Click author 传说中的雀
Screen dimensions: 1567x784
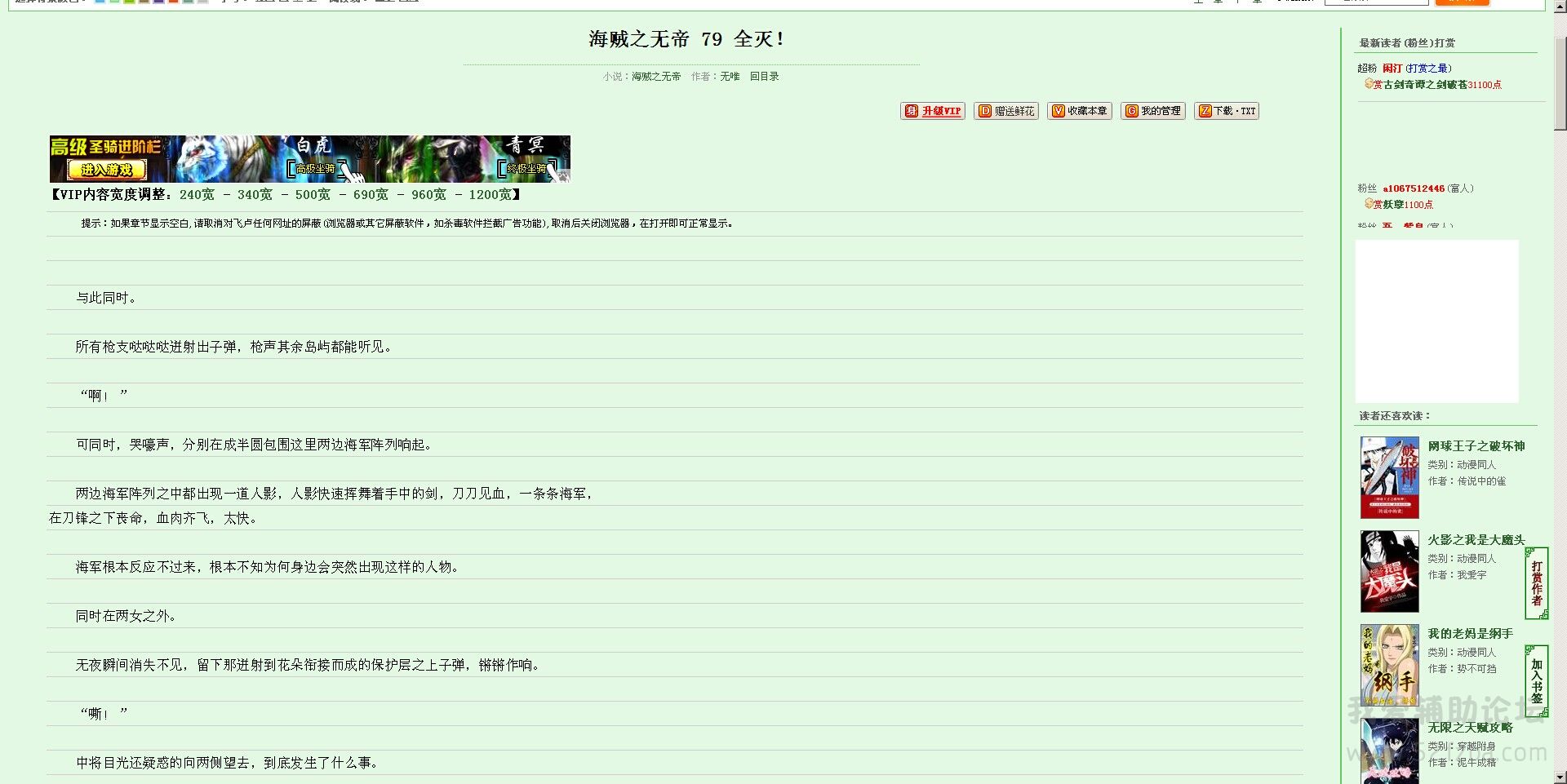point(1481,481)
